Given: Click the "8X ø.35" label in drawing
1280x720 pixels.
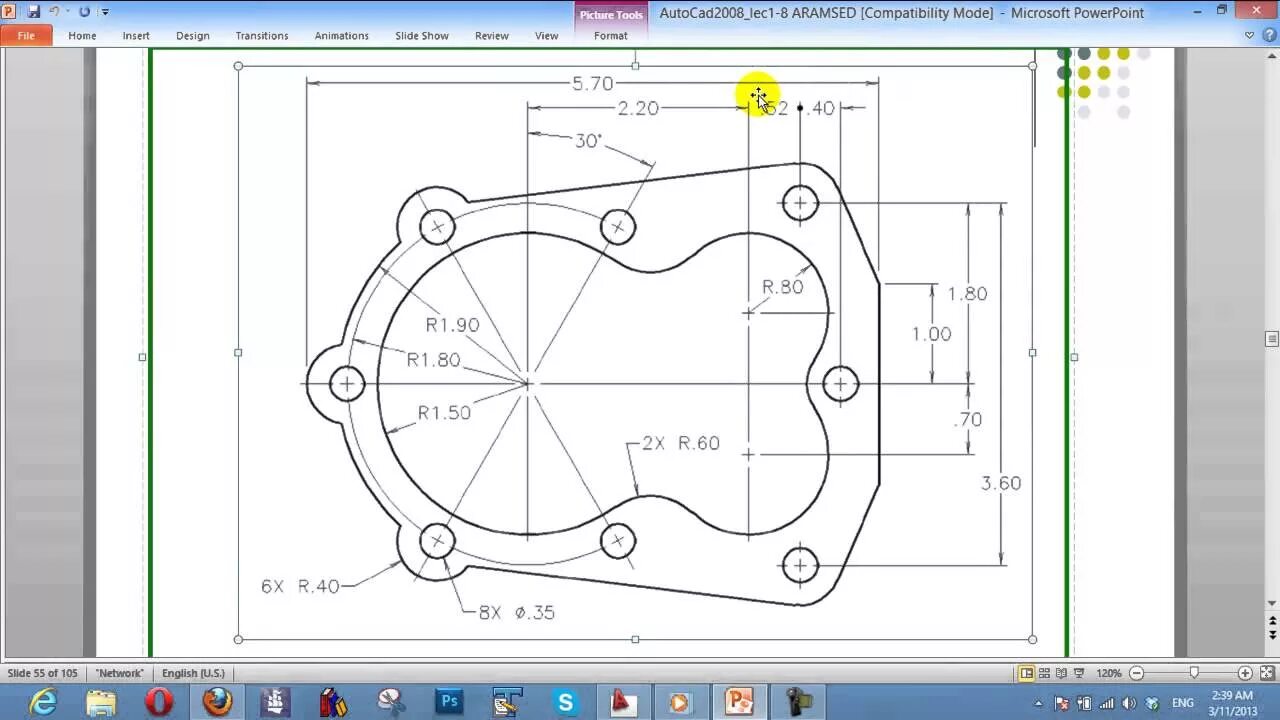Looking at the screenshot, I should 516,612.
